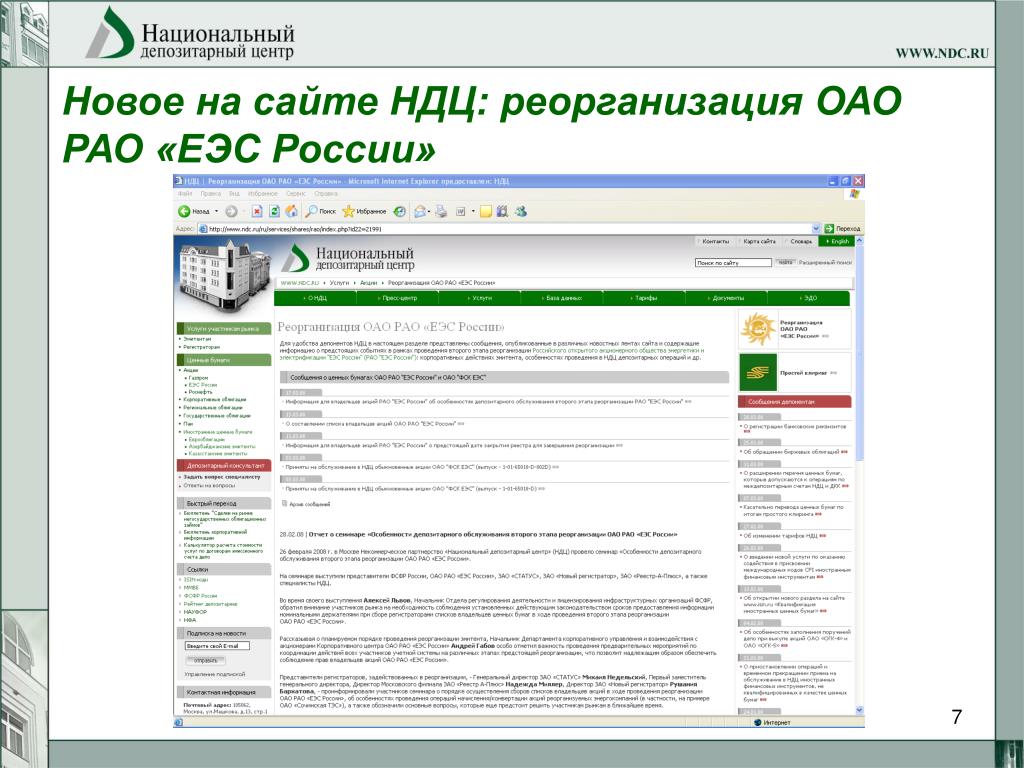
Task: Click the Архив сообщений document icon
Action: (284, 503)
